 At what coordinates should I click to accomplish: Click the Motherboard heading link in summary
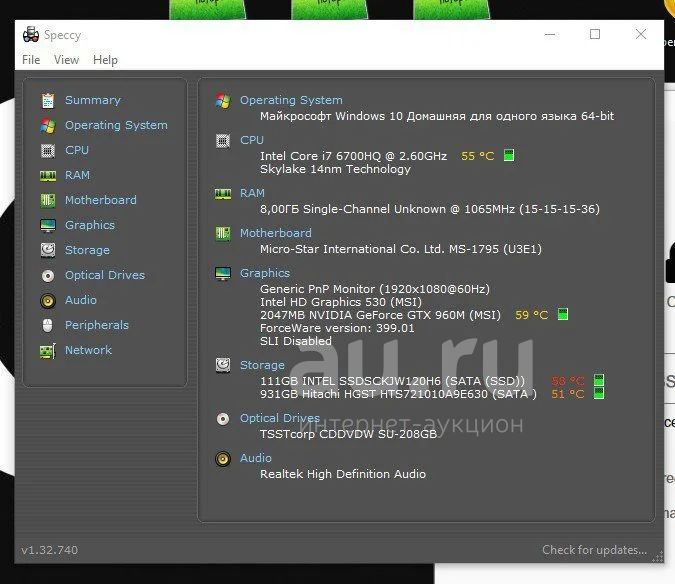(x=276, y=233)
